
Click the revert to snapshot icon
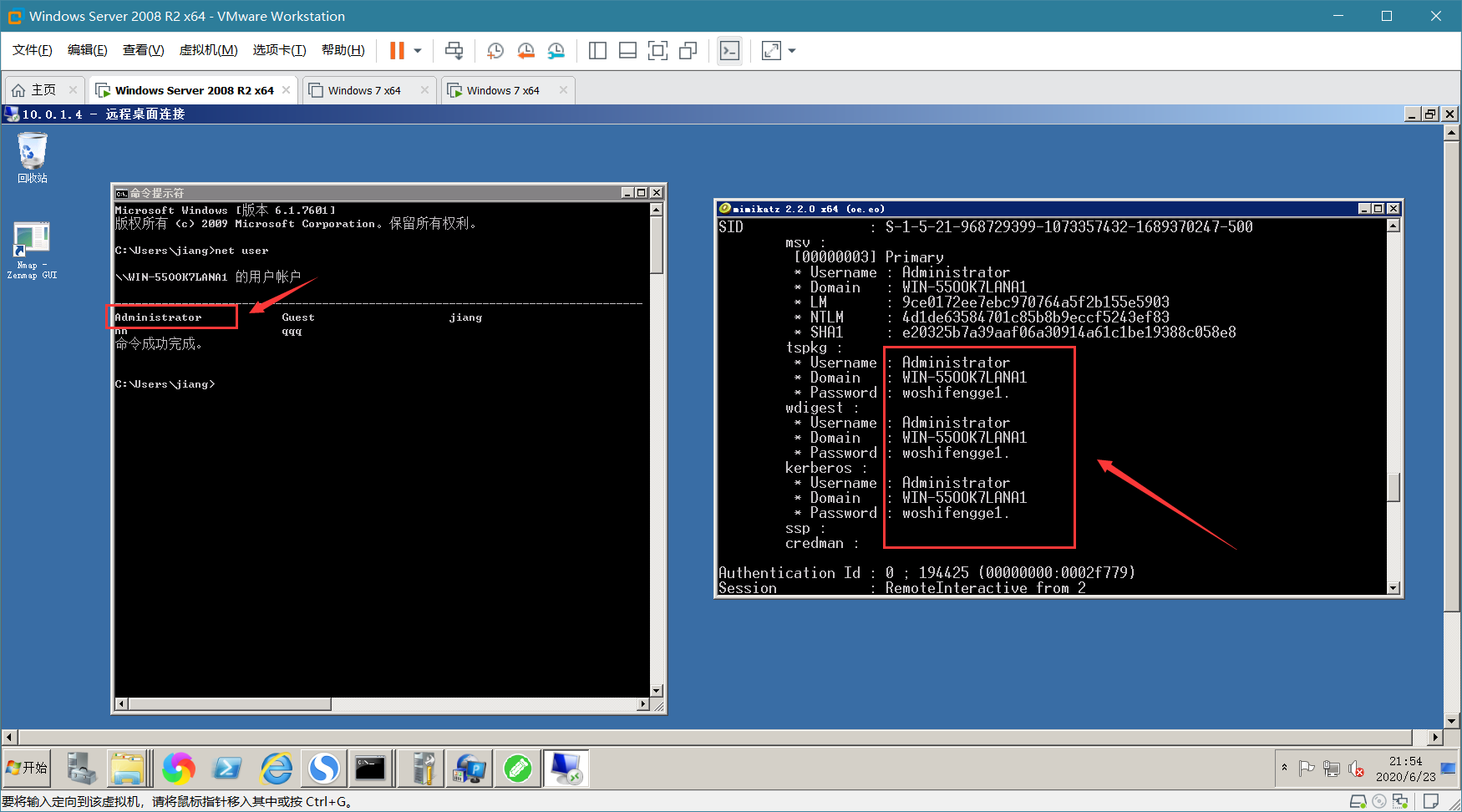tap(525, 51)
